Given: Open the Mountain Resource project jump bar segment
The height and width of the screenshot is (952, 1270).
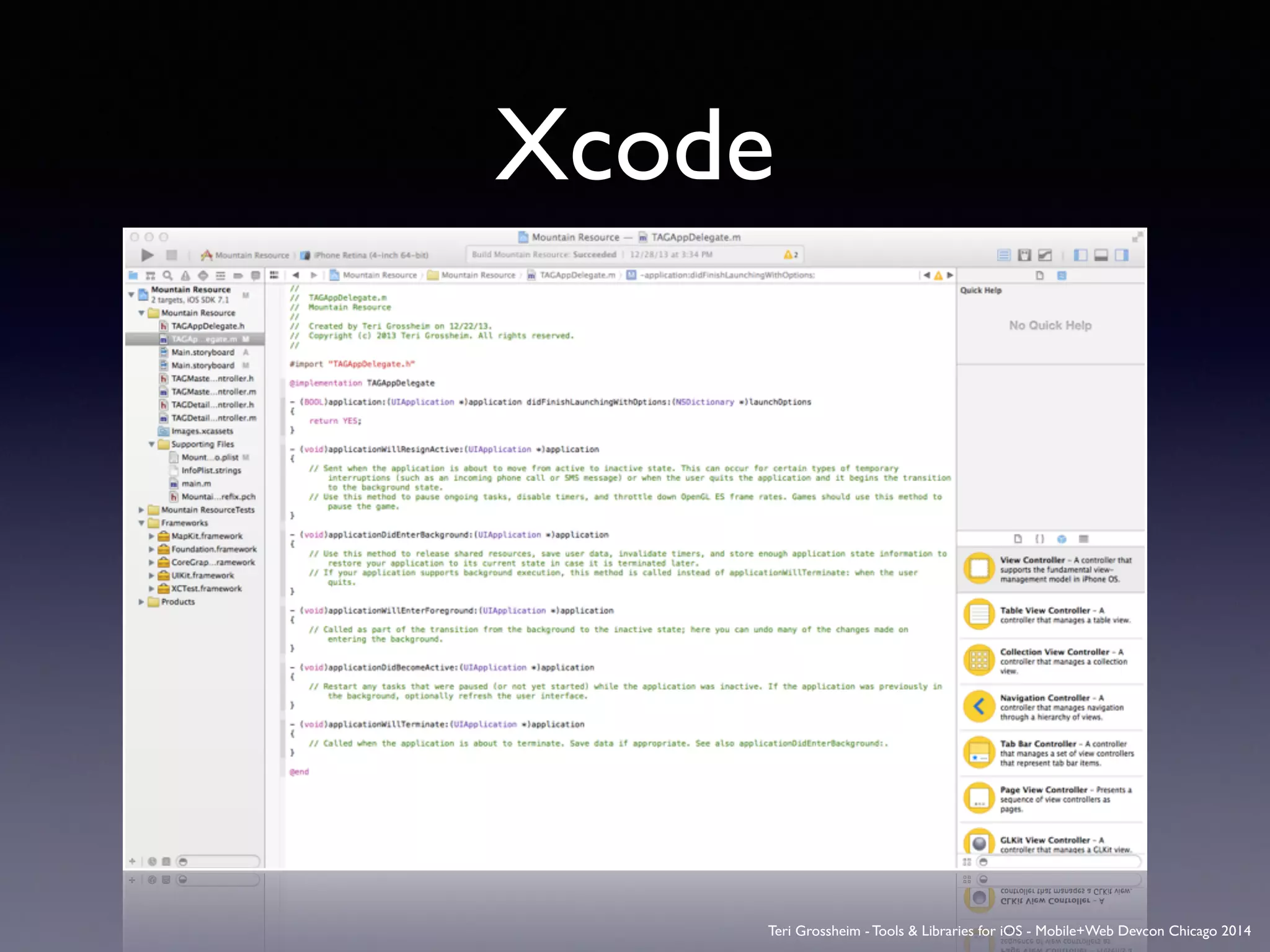Looking at the screenshot, I should click(x=373, y=275).
